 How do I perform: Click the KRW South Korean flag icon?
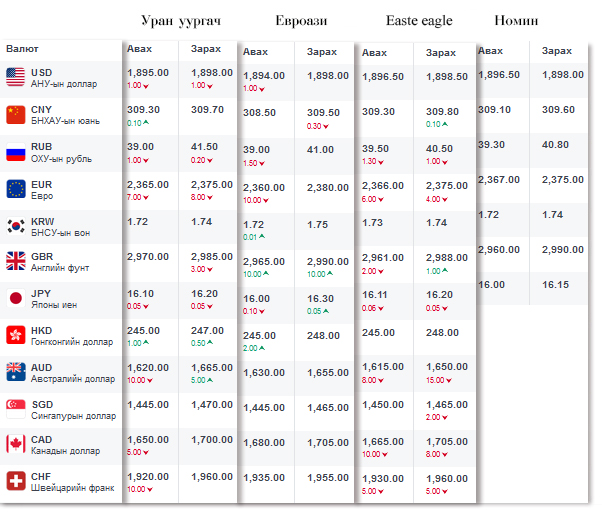(x=15, y=225)
